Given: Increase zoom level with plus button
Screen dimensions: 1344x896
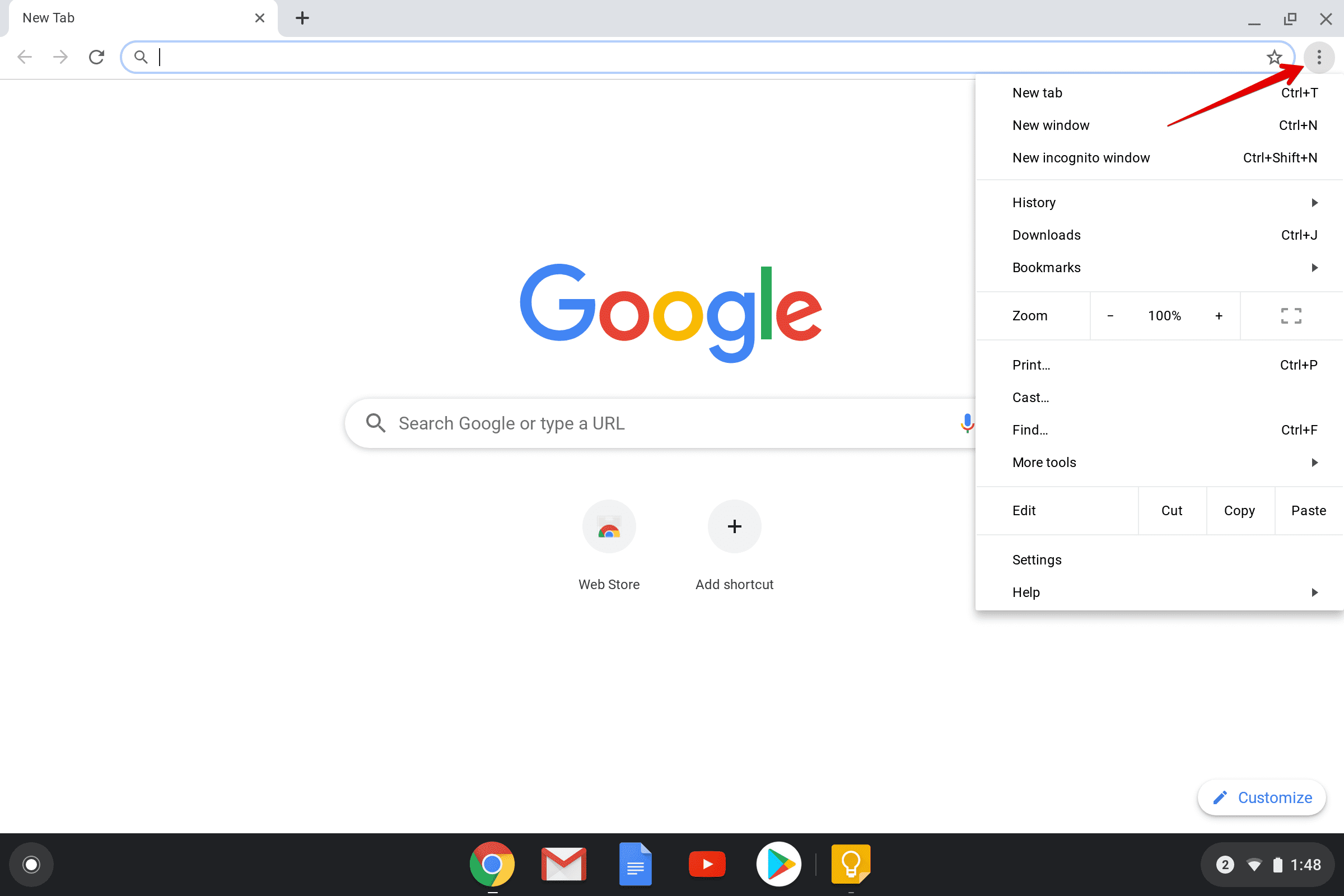Looking at the screenshot, I should (1219, 316).
